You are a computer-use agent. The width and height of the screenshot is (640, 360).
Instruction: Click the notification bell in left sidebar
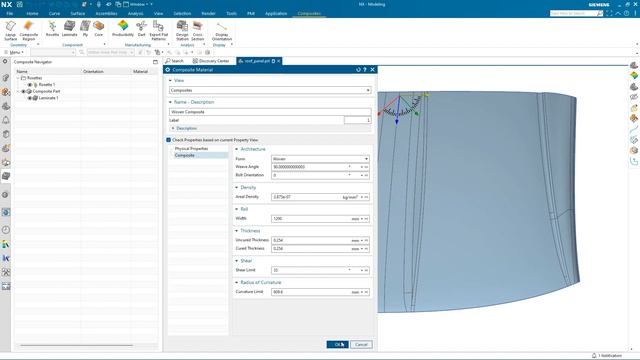coord(6,120)
